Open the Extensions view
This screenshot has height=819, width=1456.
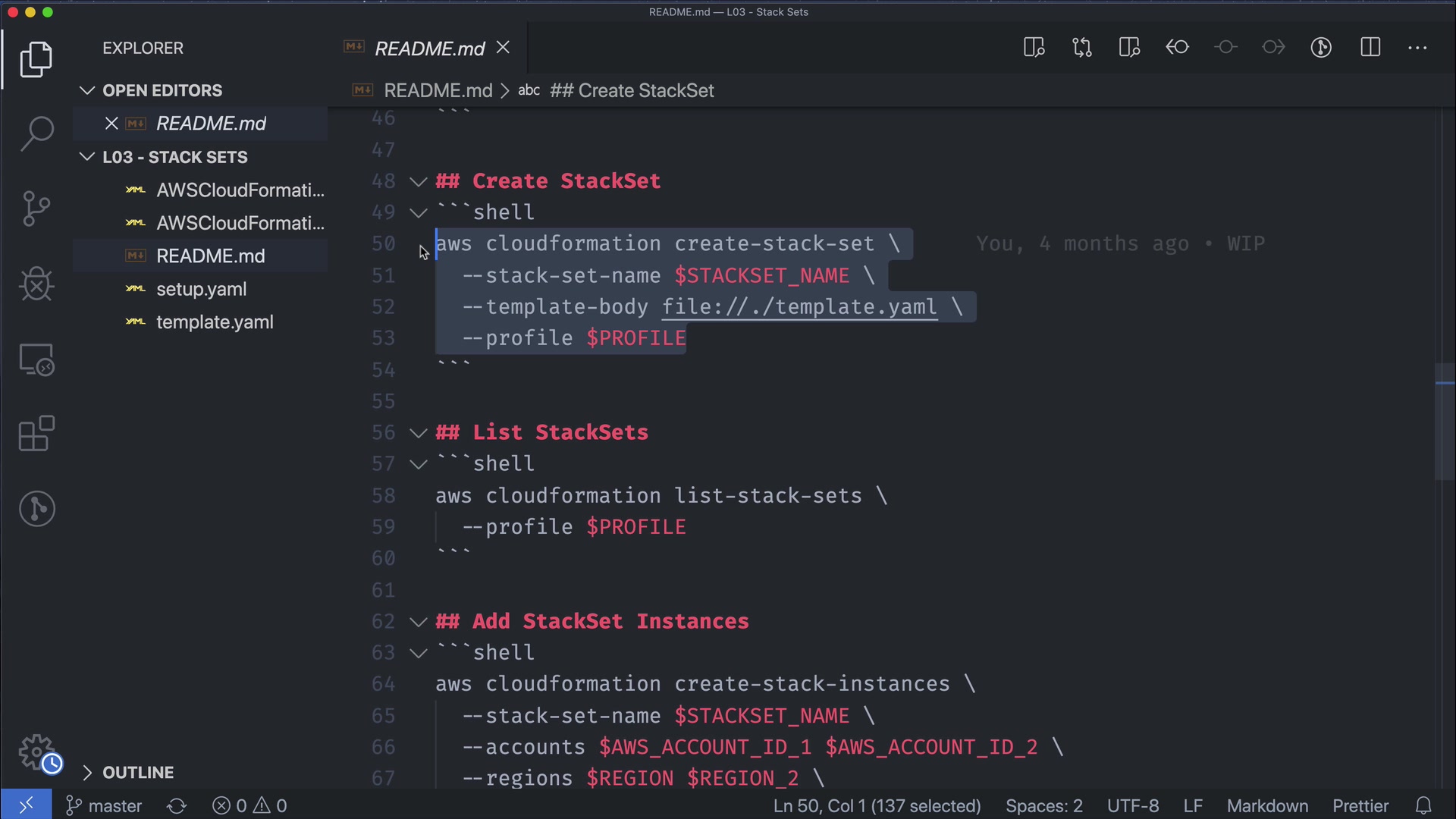(x=36, y=434)
